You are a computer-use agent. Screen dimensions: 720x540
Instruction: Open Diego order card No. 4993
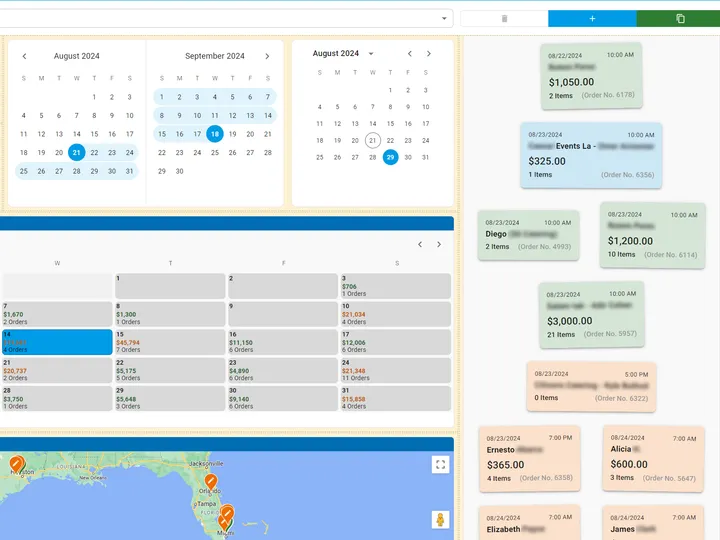[528, 235]
